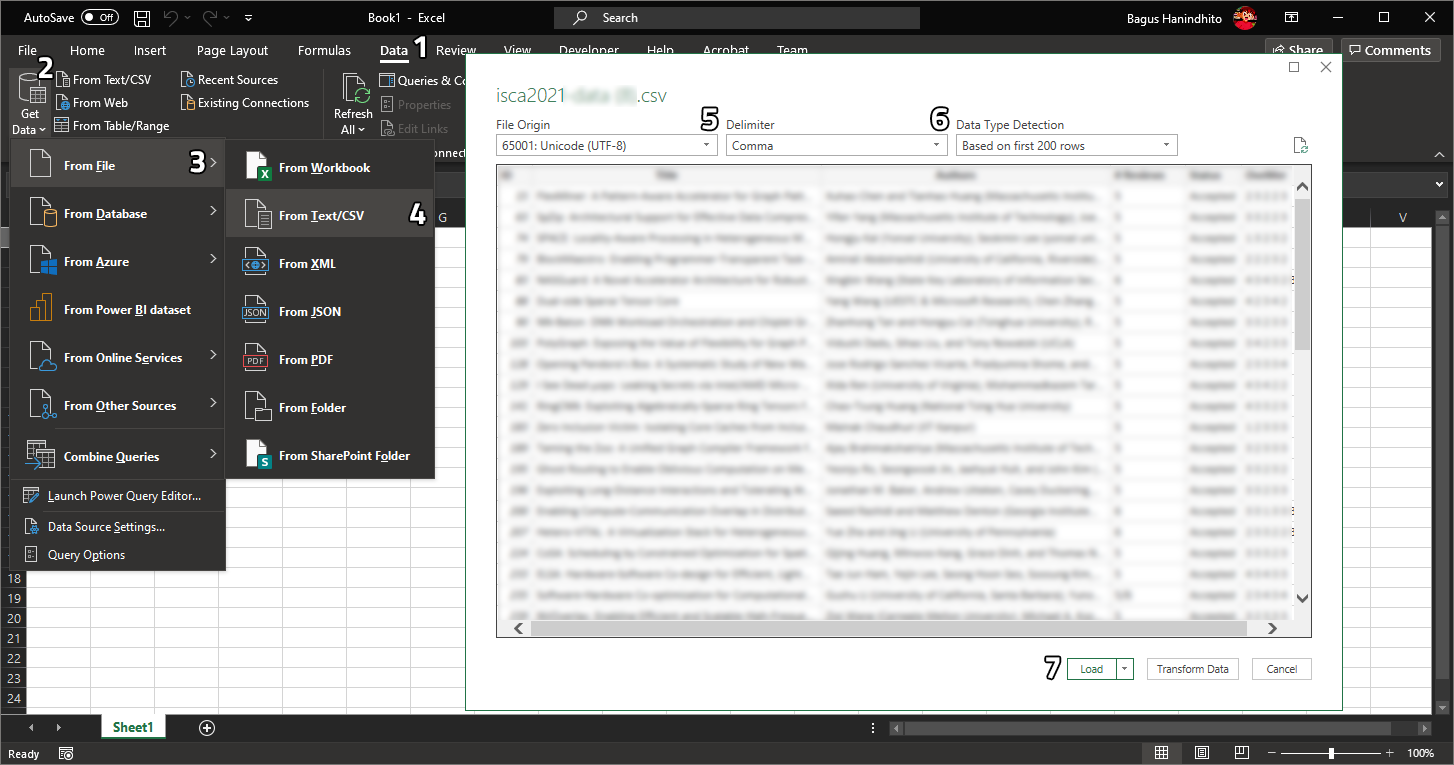Screen dimensions: 1454x765
Task: Click the Search box in title bar
Action: 736,18
